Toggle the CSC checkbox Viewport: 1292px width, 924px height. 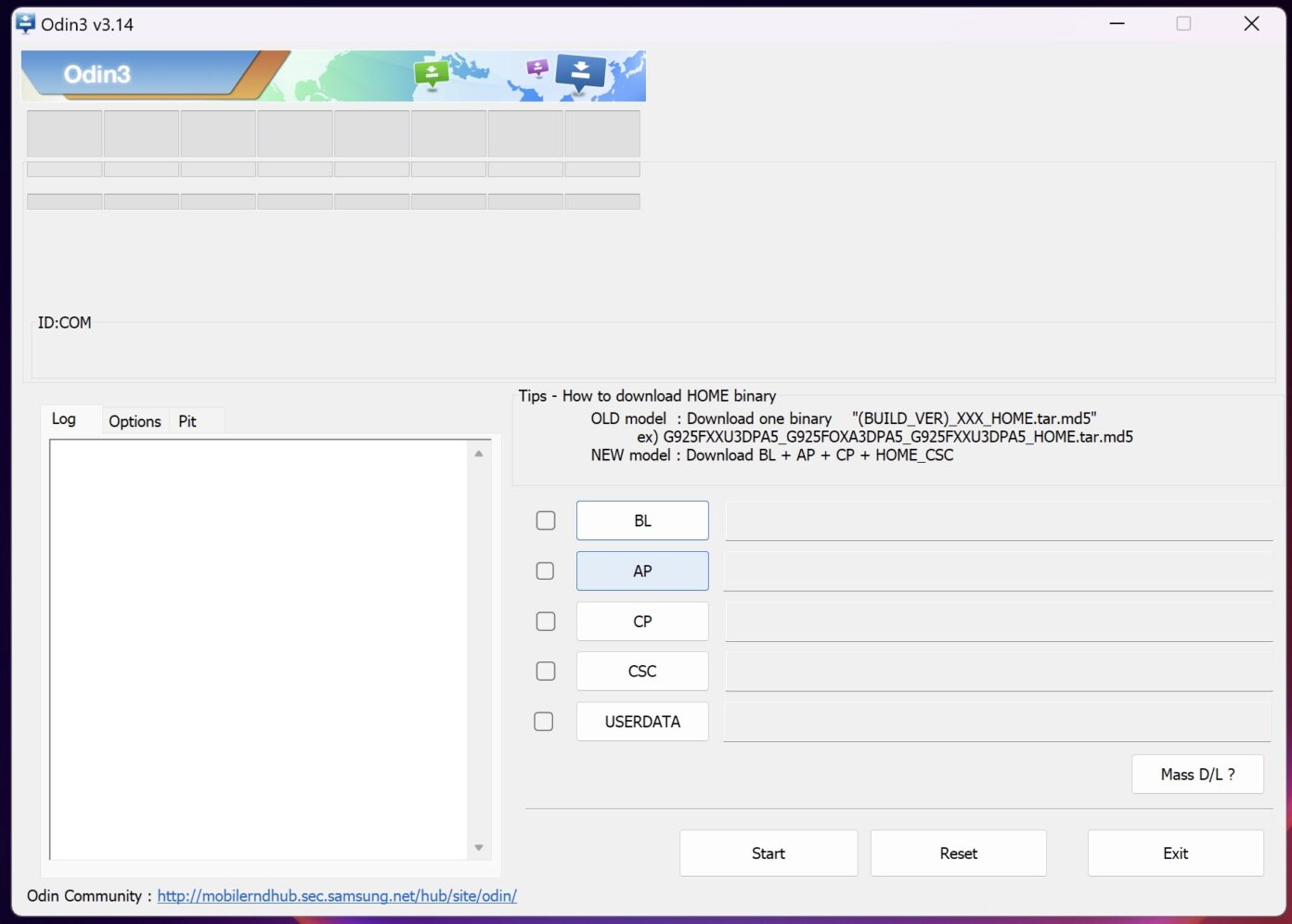click(x=546, y=671)
